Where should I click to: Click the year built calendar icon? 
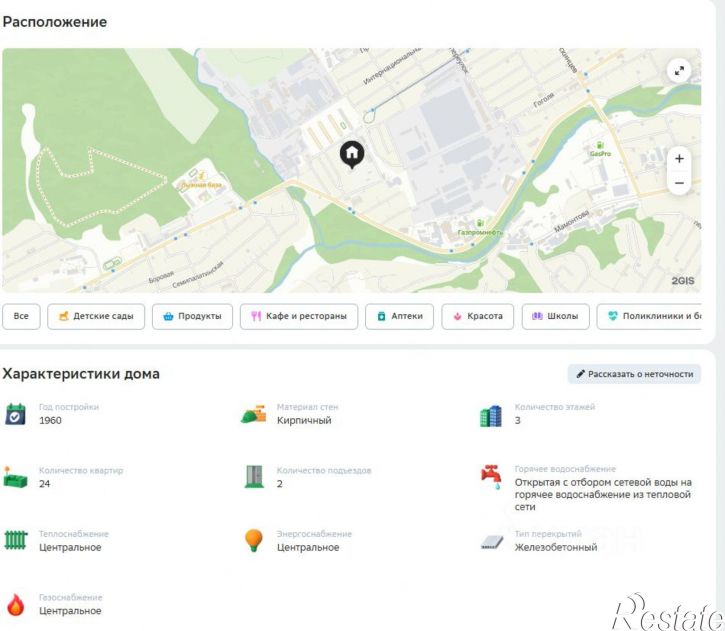[x=15, y=414]
